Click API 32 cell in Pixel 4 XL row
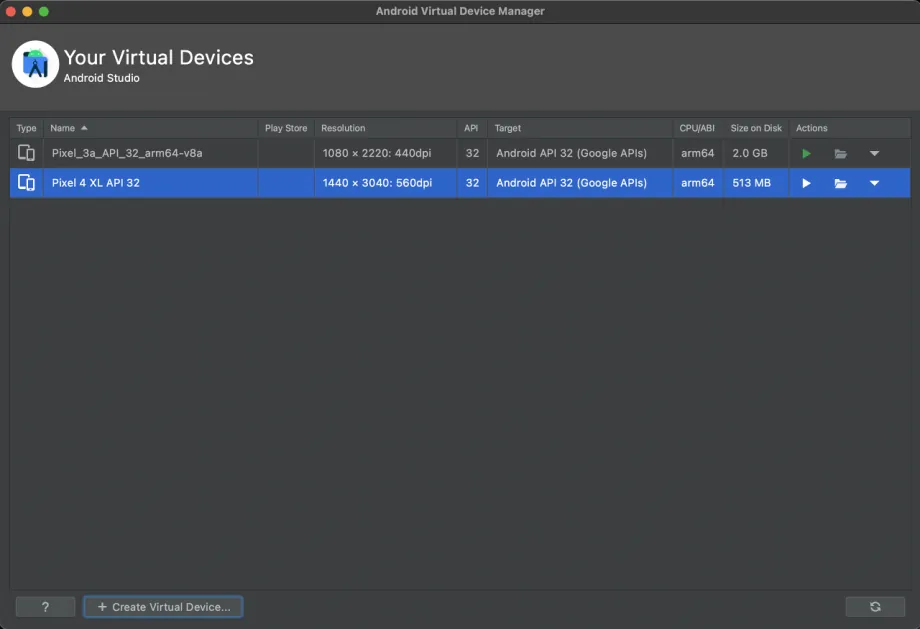Screen dimensions: 920x629 point(472,182)
